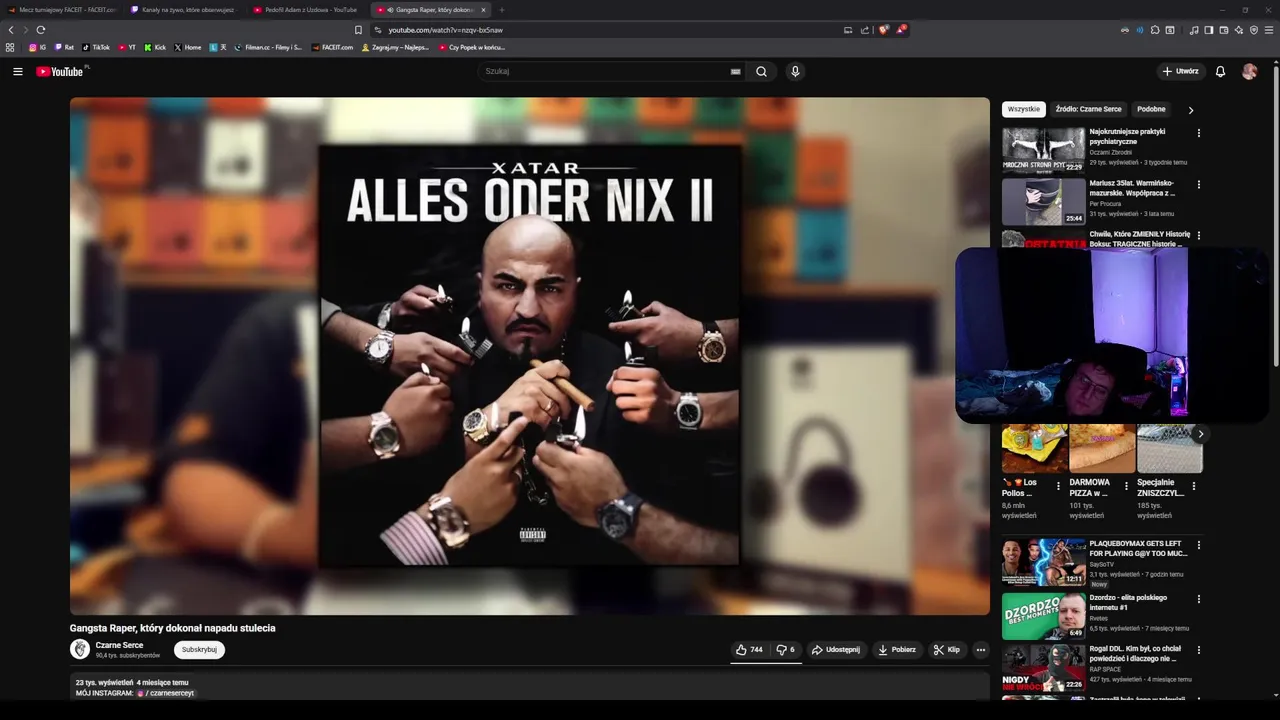Open the DARMOWA PIZZA short thumbnail

tap(1102, 448)
